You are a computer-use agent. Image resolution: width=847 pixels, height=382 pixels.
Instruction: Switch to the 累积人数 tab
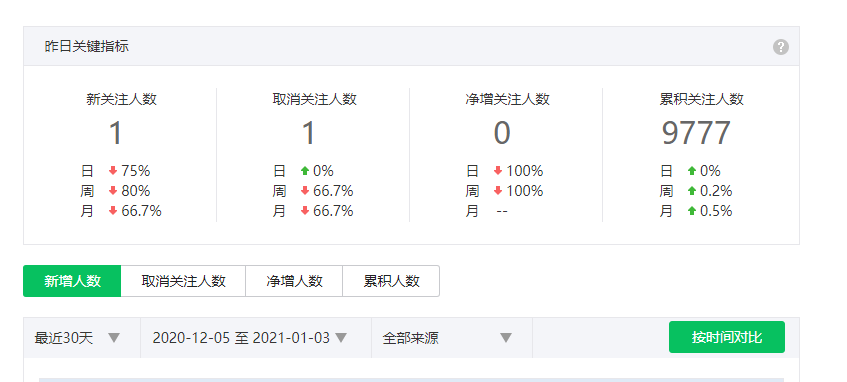[391, 281]
